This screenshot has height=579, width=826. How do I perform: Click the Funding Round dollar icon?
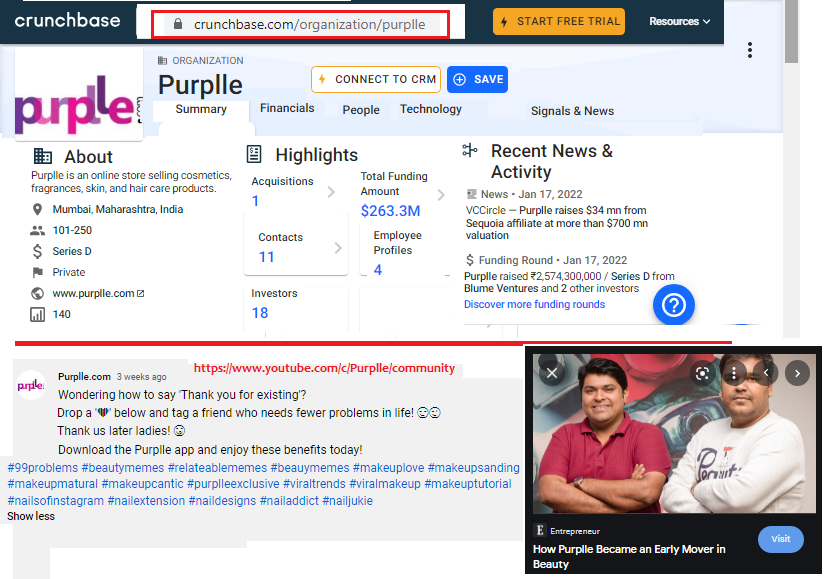coord(470,260)
